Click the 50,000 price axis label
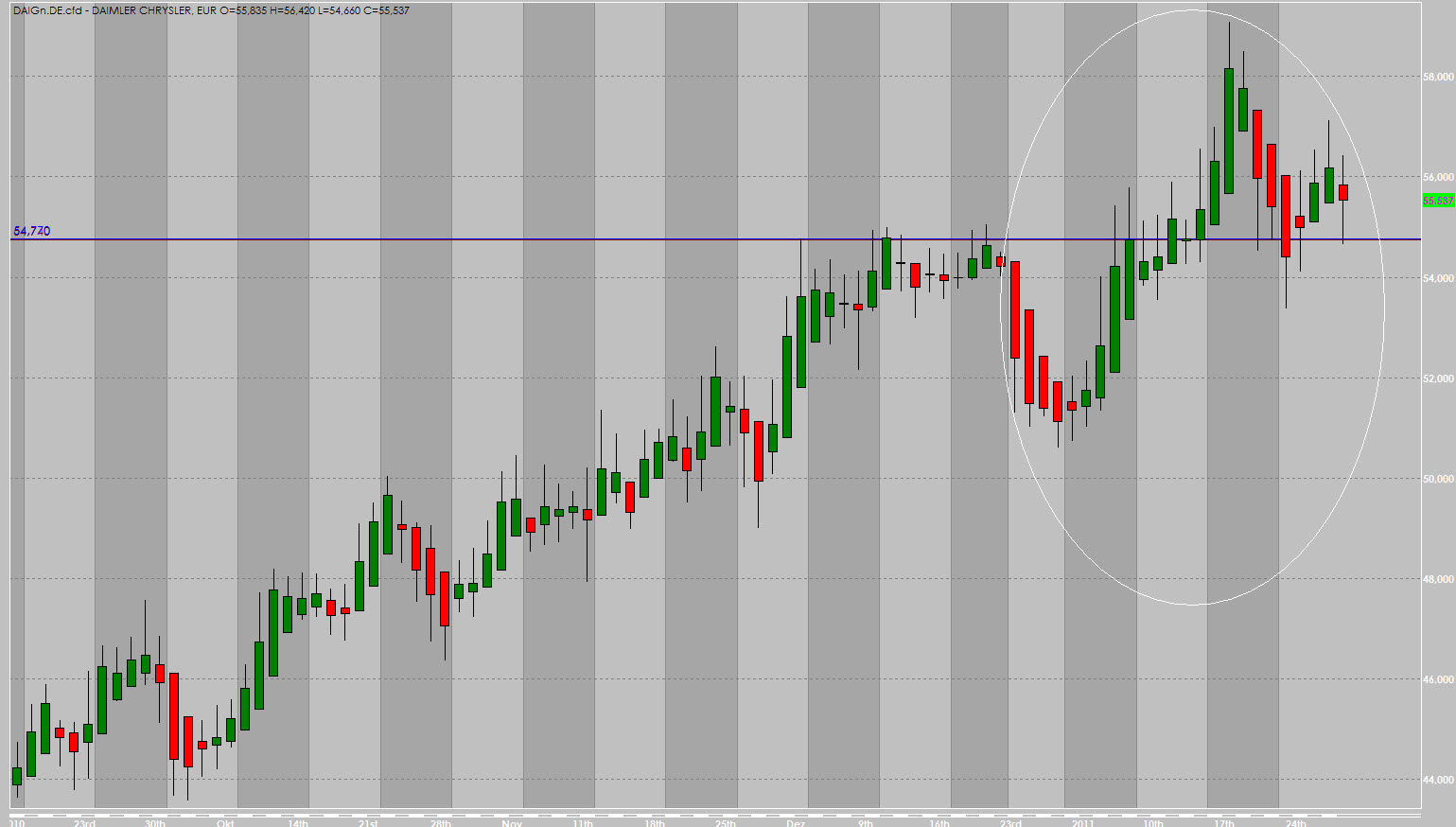Viewport: 1456px width, 827px height. pos(1438,479)
